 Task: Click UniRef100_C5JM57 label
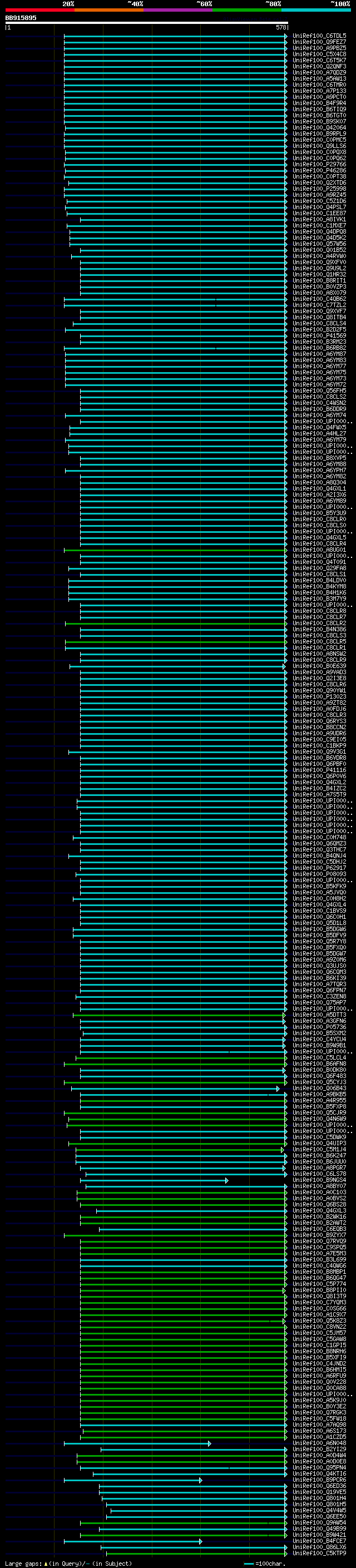coord(319,1333)
